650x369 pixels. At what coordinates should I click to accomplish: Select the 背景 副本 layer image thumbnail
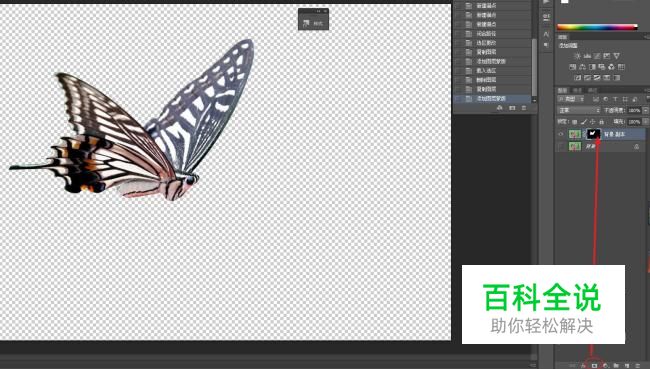pos(575,134)
